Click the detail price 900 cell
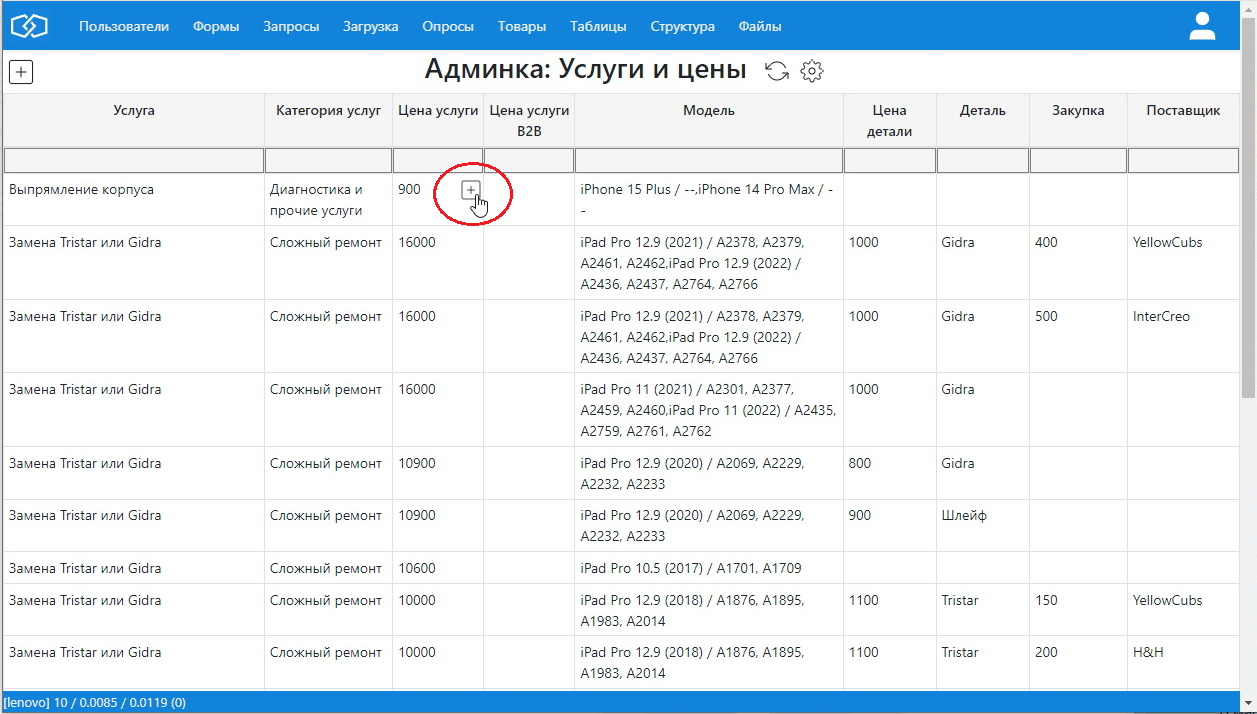This screenshot has height=714, width=1257. (890, 526)
